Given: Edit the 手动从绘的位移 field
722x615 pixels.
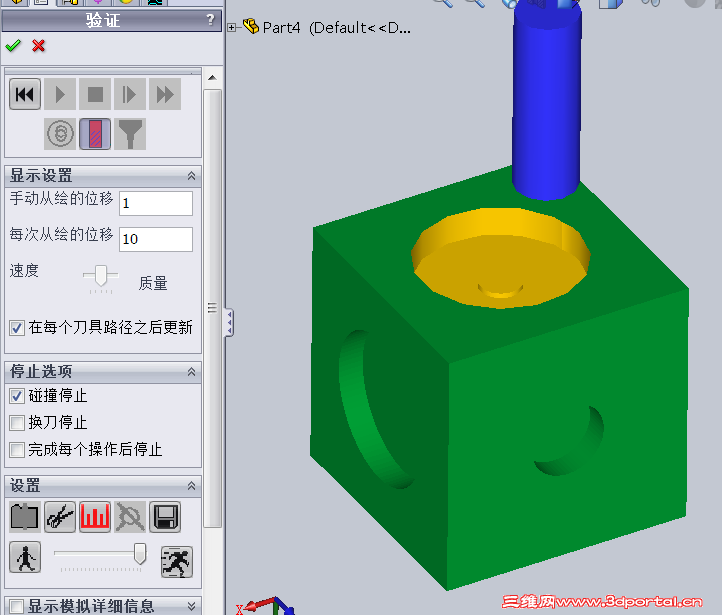Looking at the screenshot, I should click(156, 203).
